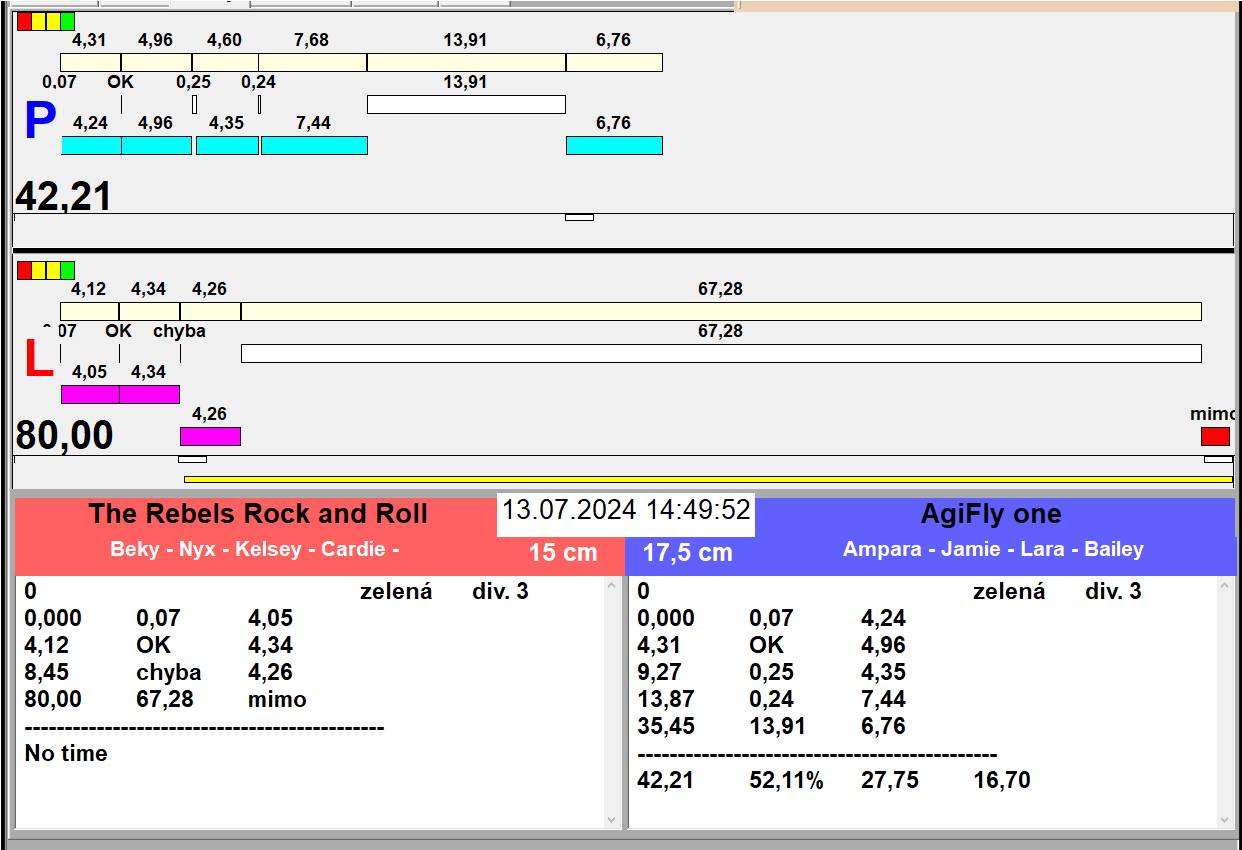Click the white 13,91 changeover bar
The height and width of the screenshot is (850, 1242).
(466, 104)
